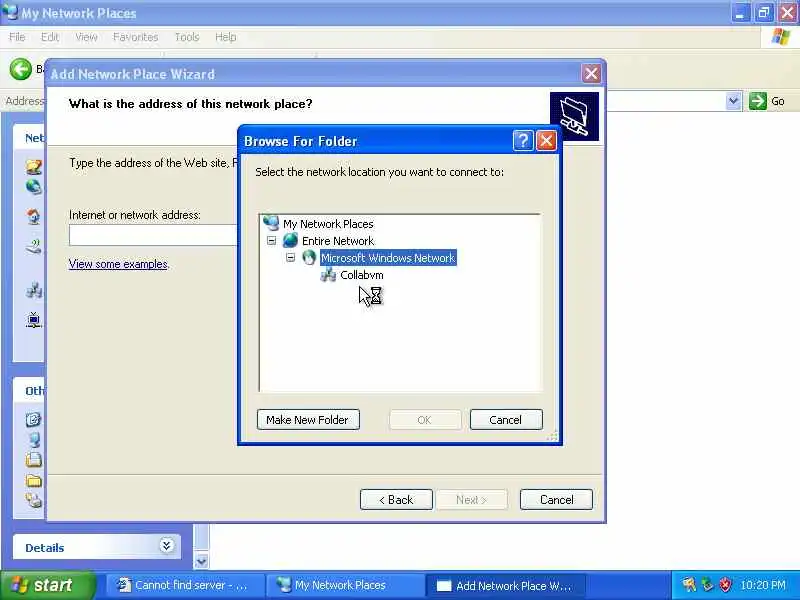Viewport: 800px width, 600px height.
Task: Open the View menu
Action: click(86, 37)
